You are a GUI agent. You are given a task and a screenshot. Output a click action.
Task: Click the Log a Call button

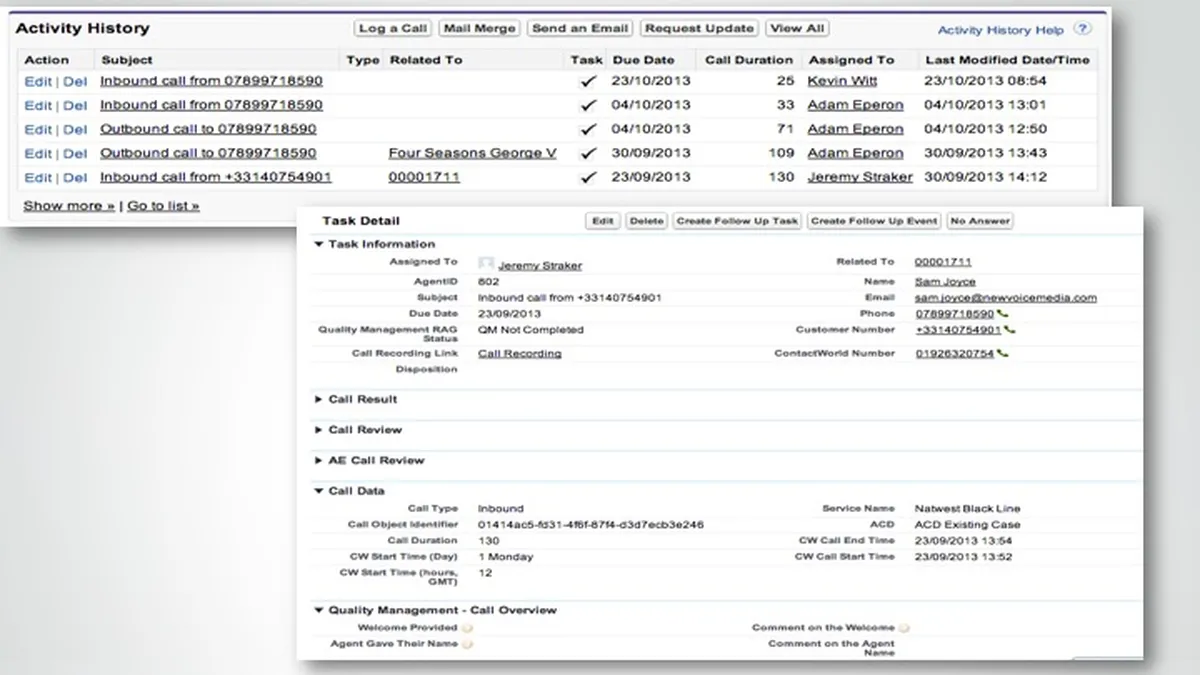(x=394, y=29)
